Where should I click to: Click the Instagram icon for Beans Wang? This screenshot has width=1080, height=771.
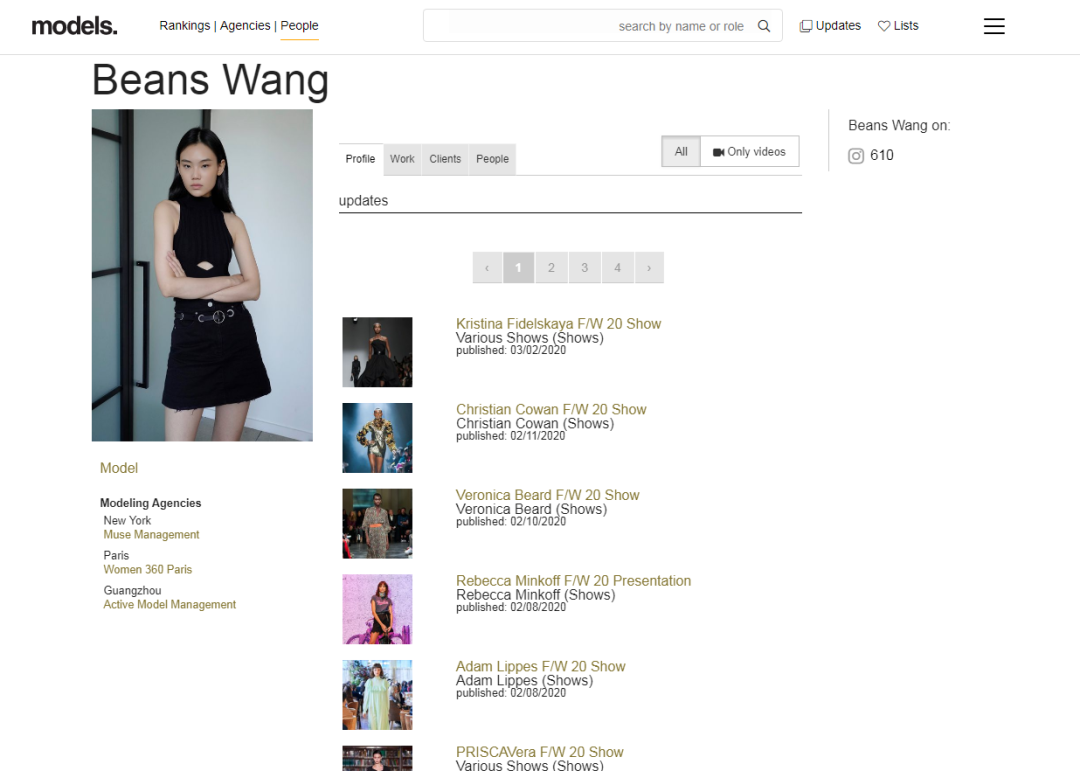tap(855, 156)
